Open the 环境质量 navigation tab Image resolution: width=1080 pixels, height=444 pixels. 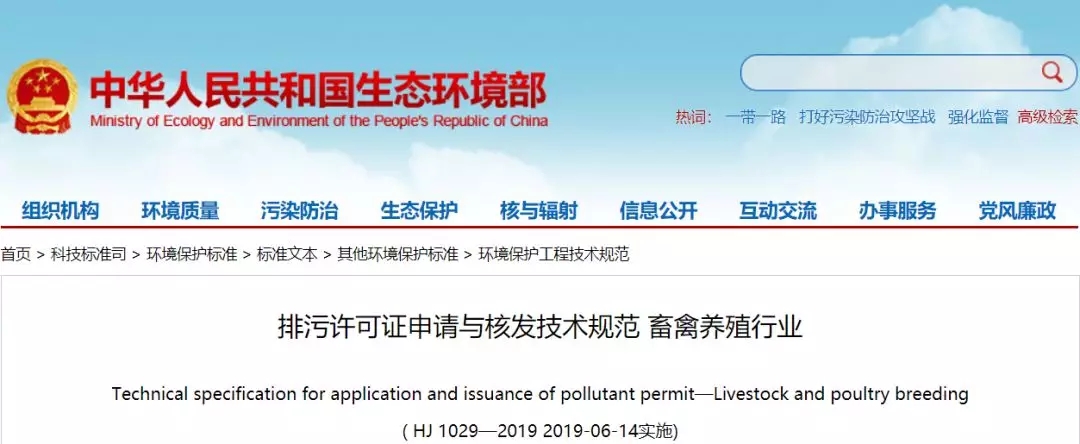coord(180,211)
